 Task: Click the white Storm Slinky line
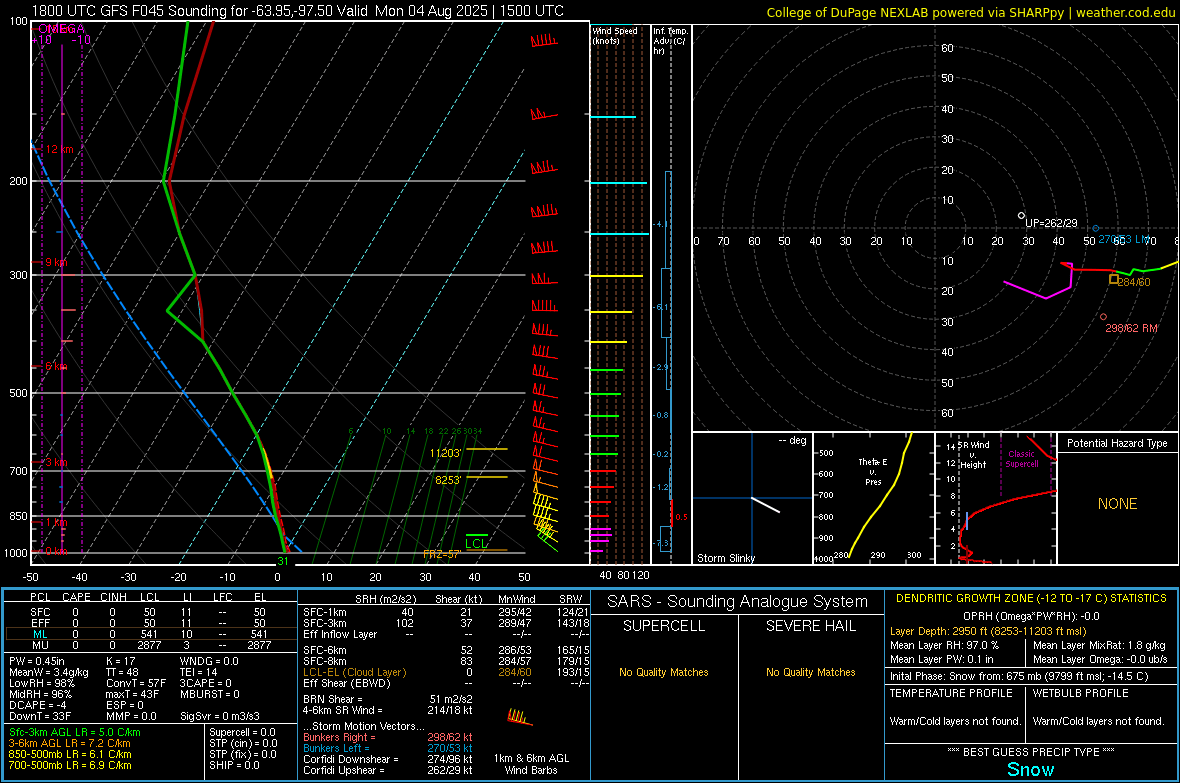(x=765, y=504)
